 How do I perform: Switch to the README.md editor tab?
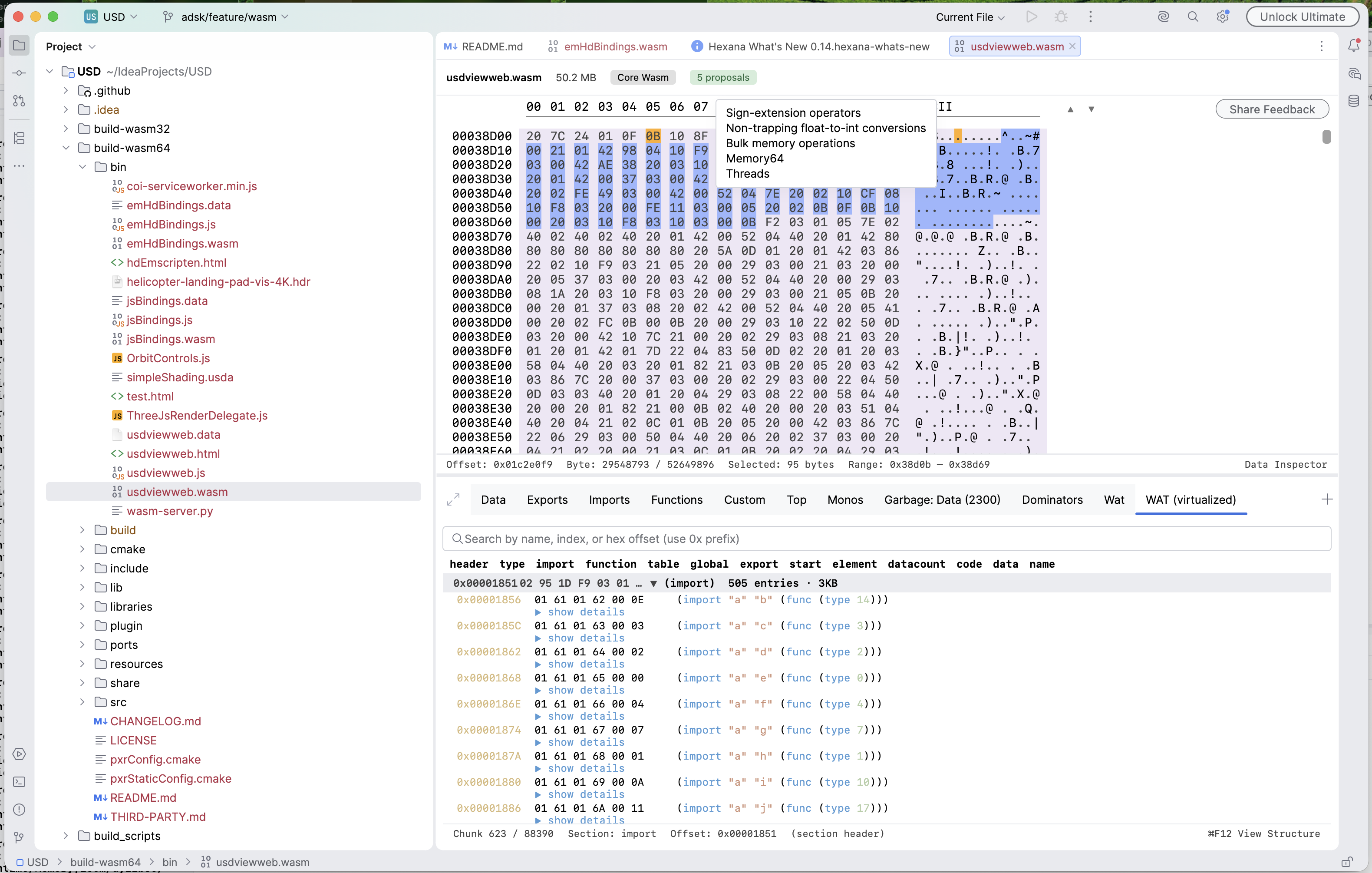[484, 46]
